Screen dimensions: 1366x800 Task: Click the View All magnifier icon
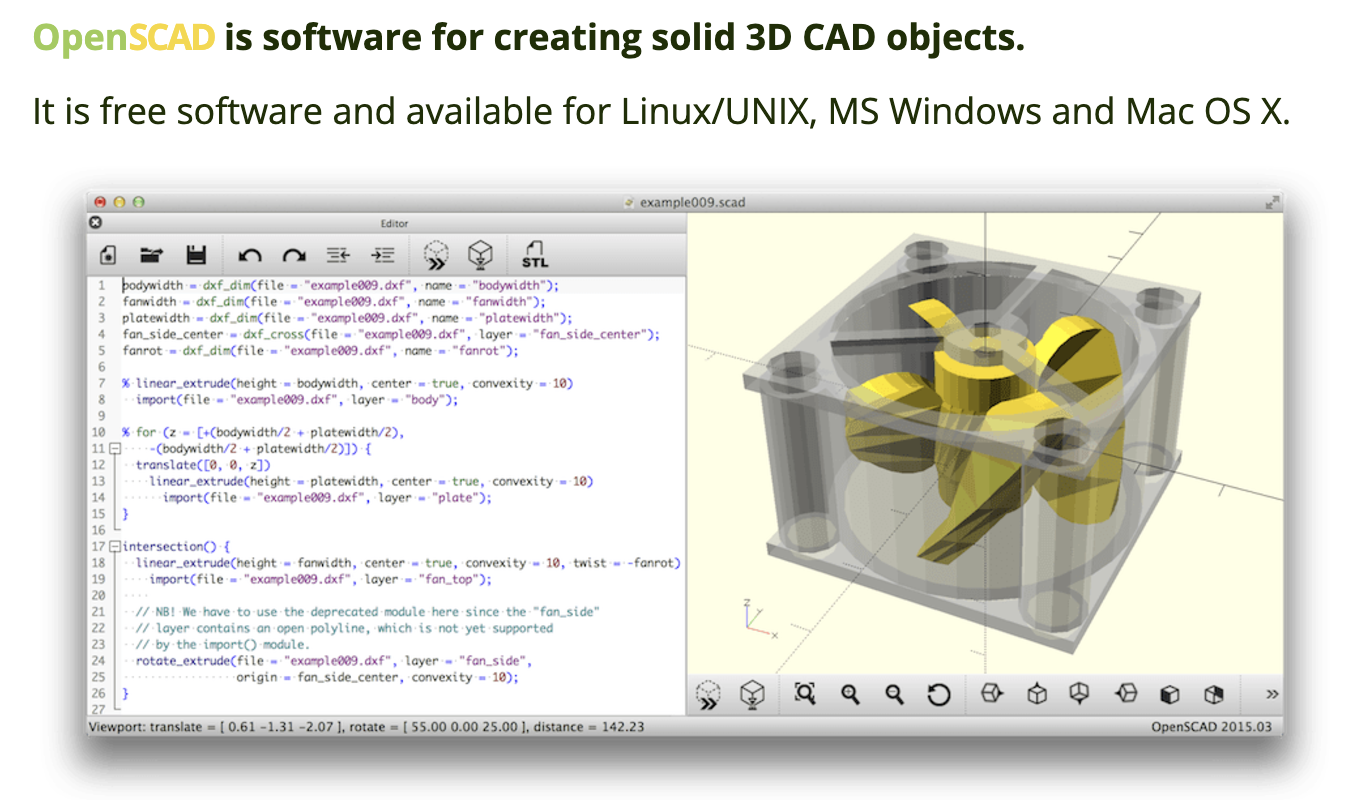pos(805,693)
